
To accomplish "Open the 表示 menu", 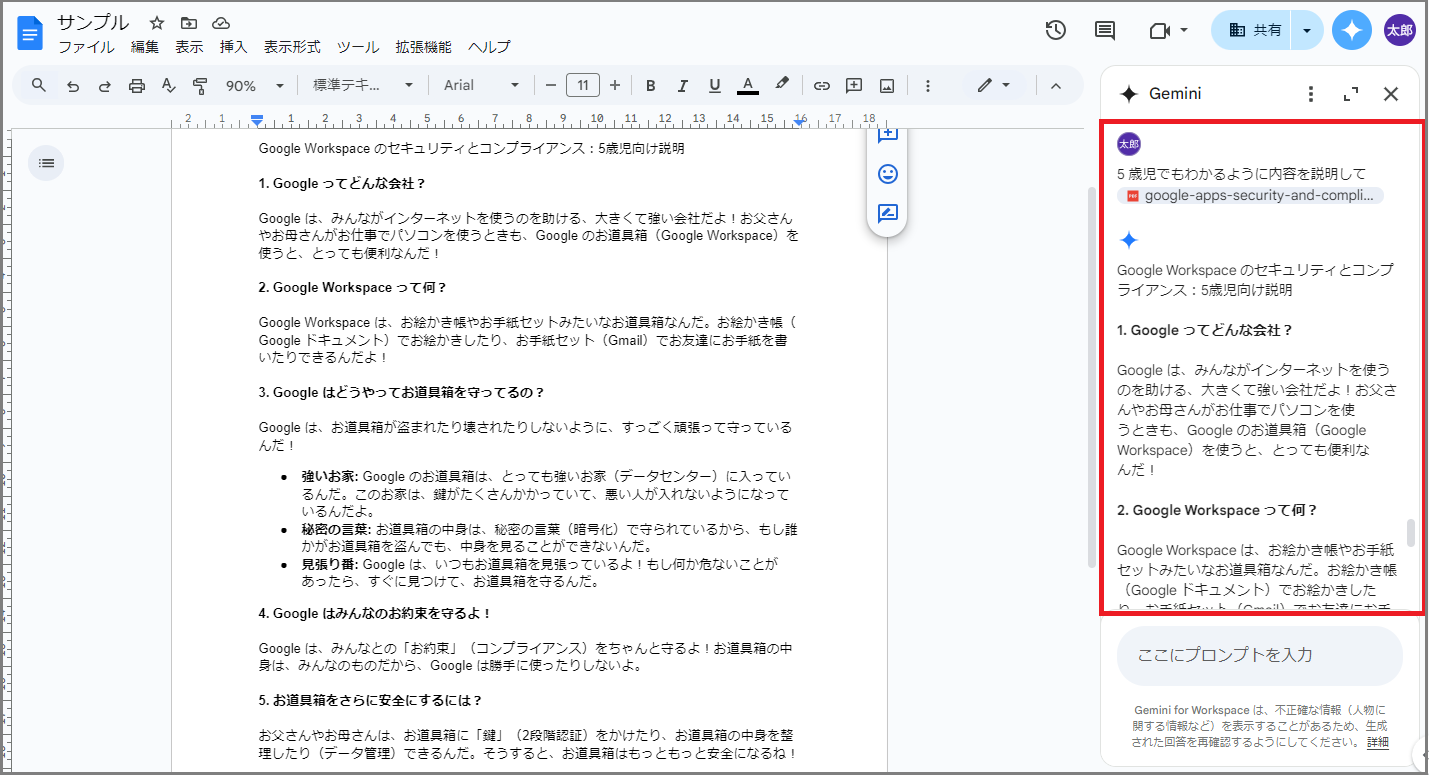I will click(x=189, y=47).
